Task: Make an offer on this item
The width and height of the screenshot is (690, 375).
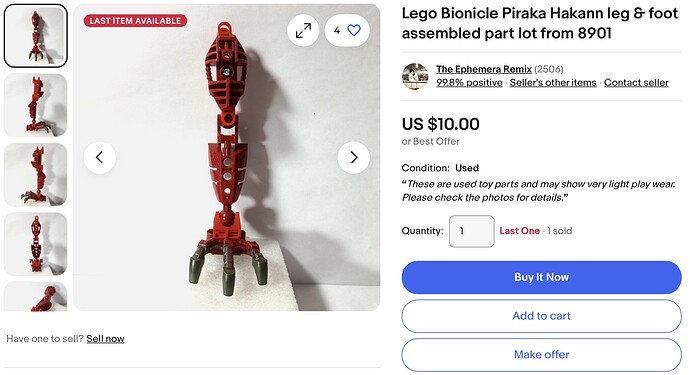Action: tap(542, 355)
